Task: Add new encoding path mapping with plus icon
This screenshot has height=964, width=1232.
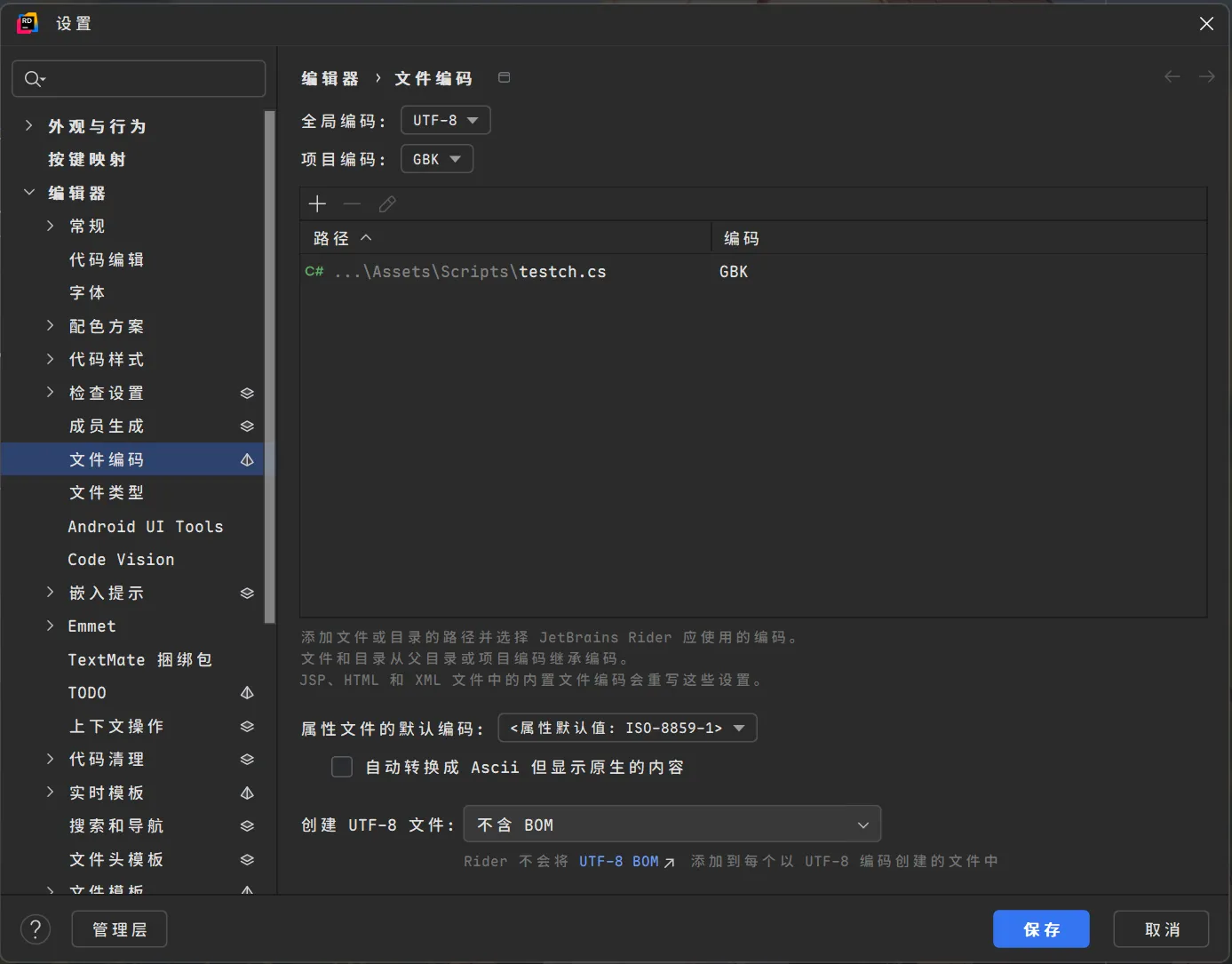Action: pos(317,203)
